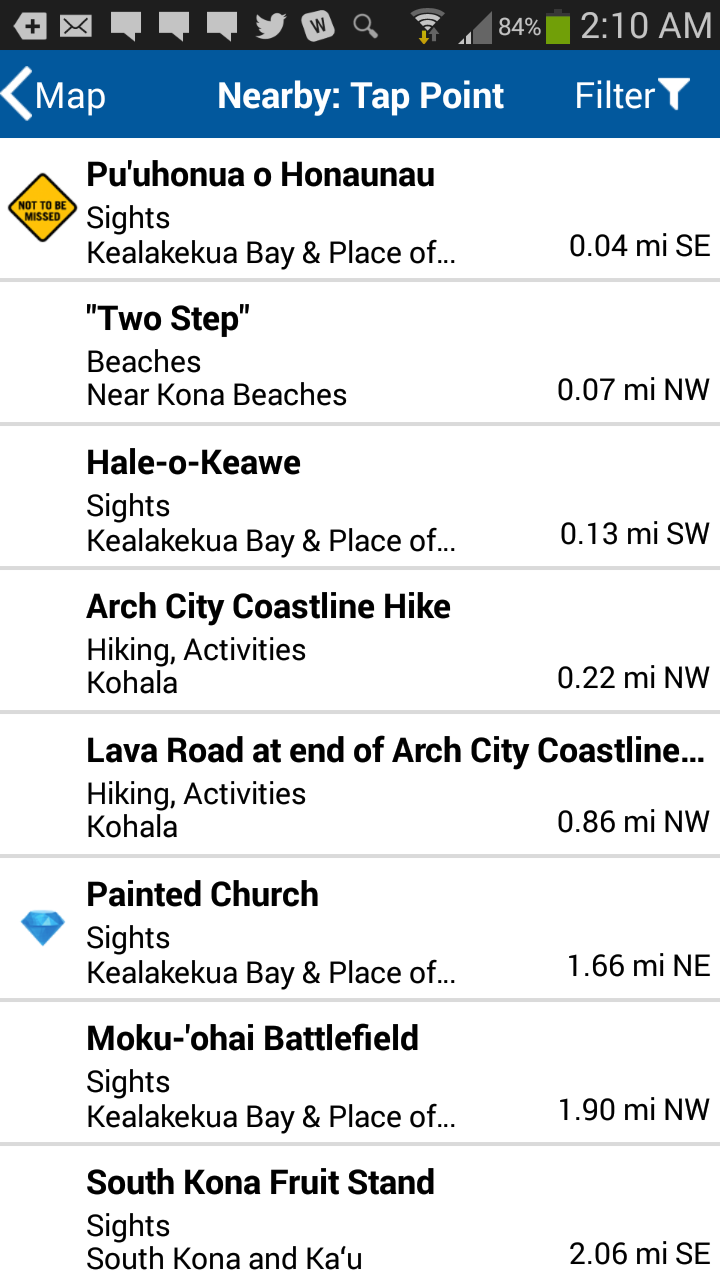720x1280 pixels.
Task: Tap the Twitter bird icon in status bar
Action: (x=270, y=25)
